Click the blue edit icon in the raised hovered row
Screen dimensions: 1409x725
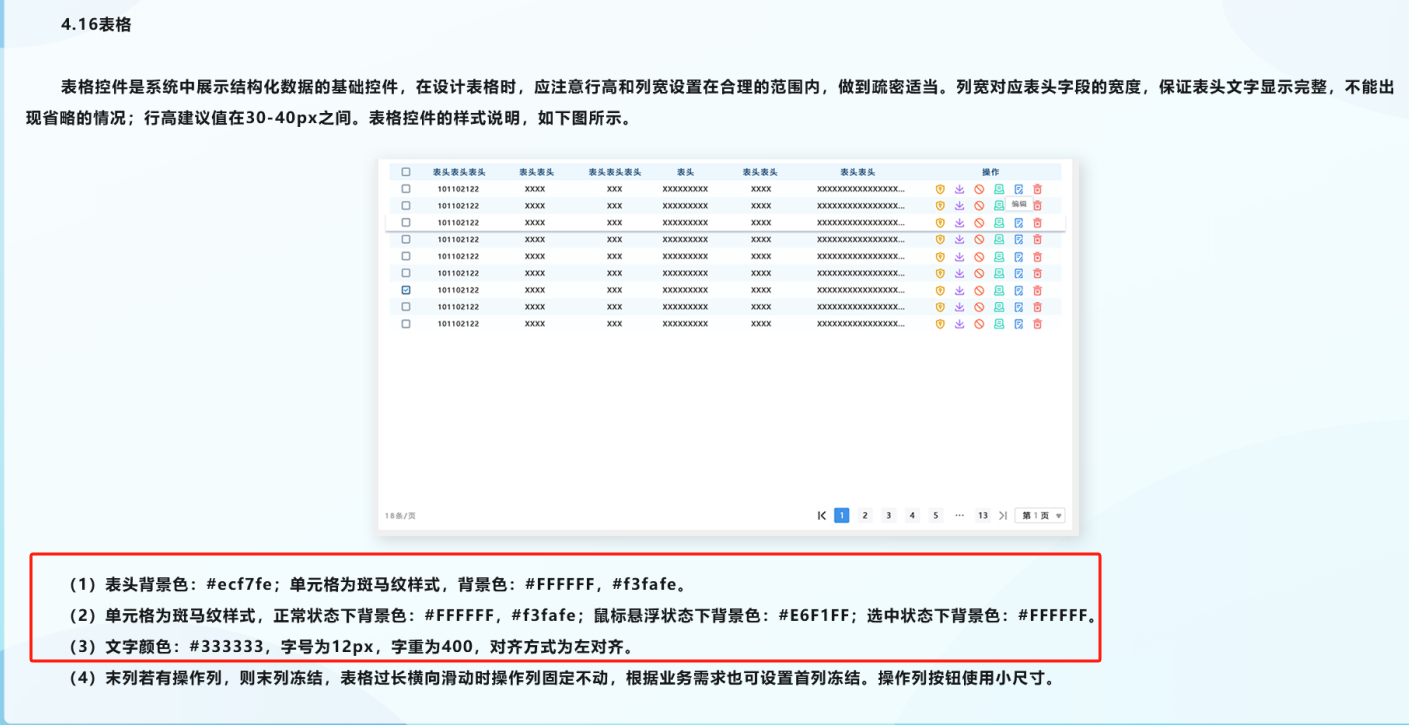1018,223
